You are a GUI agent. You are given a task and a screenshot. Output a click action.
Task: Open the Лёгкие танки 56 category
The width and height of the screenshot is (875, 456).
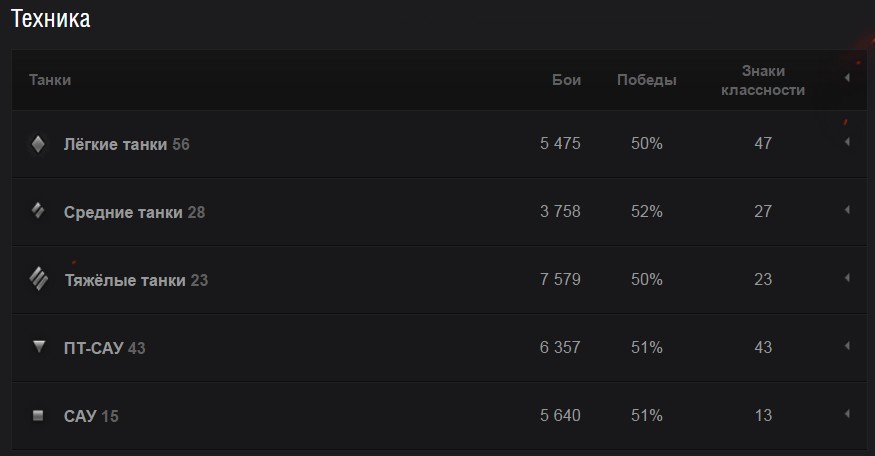pyautogui.click(x=127, y=144)
